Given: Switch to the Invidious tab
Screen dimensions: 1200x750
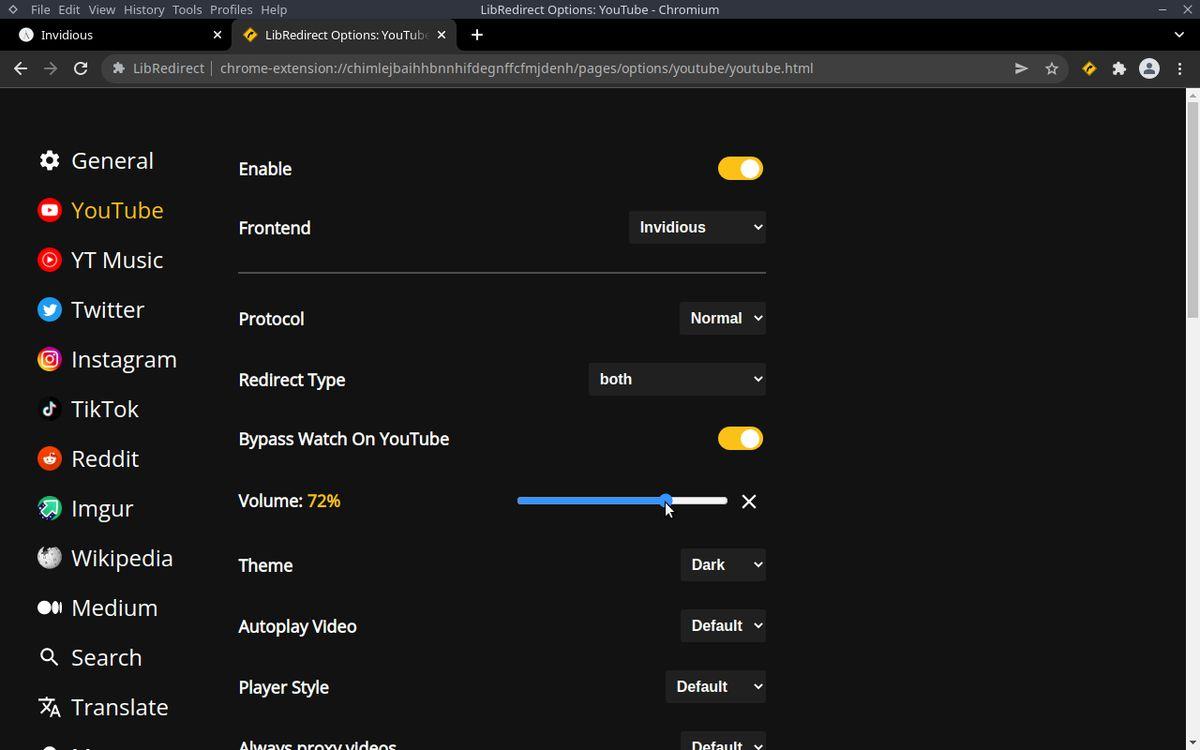Looking at the screenshot, I should (120, 35).
